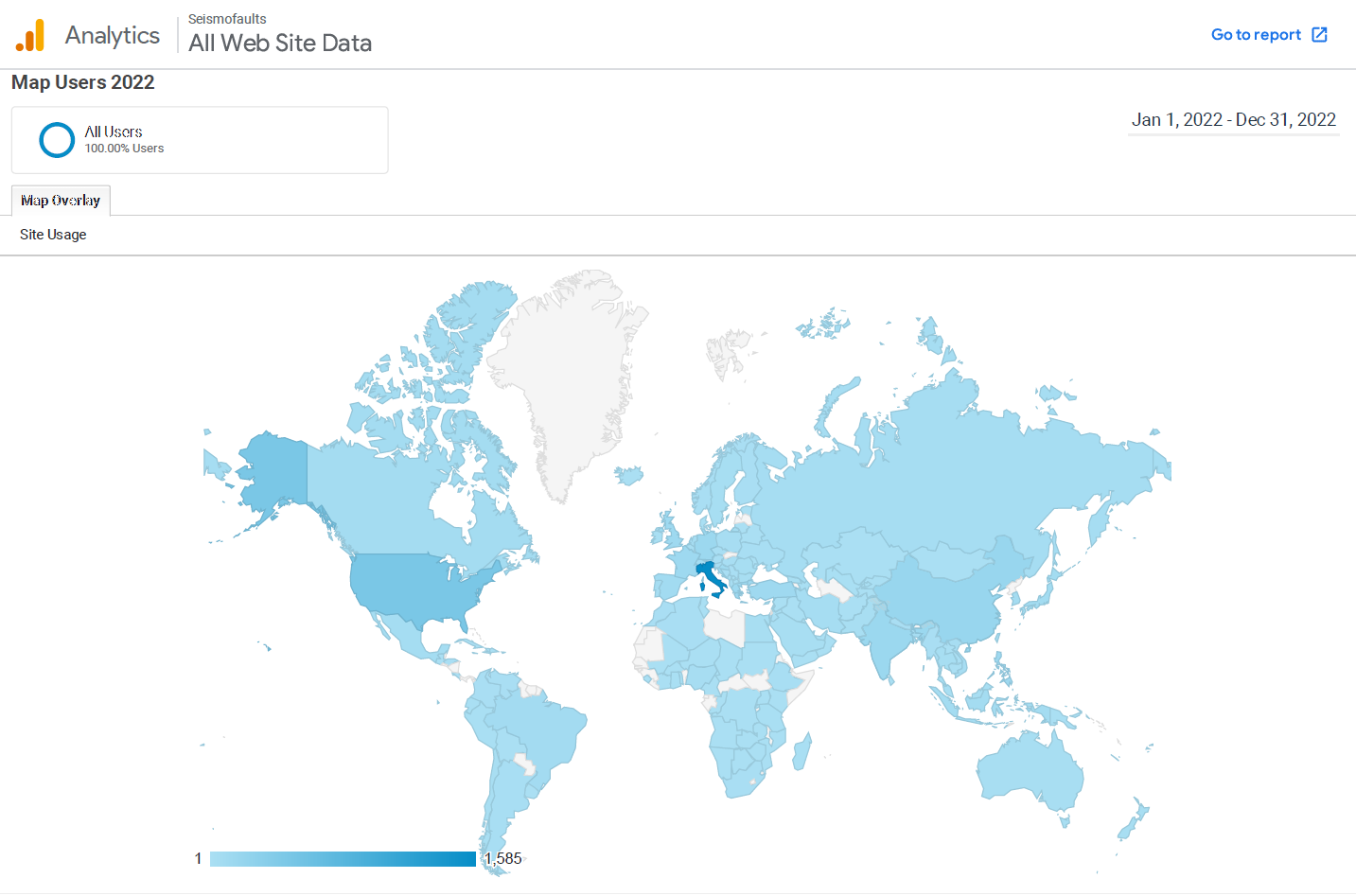Switch to the Map Overlay tab
Viewport: 1356px width, 896px height.
(61, 200)
